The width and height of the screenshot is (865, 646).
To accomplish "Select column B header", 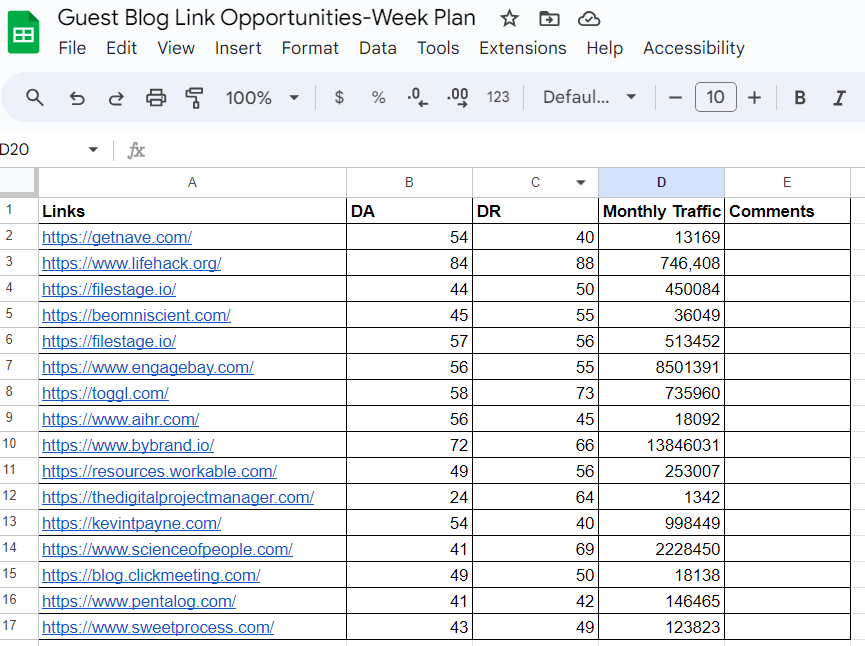I will [x=409, y=183].
